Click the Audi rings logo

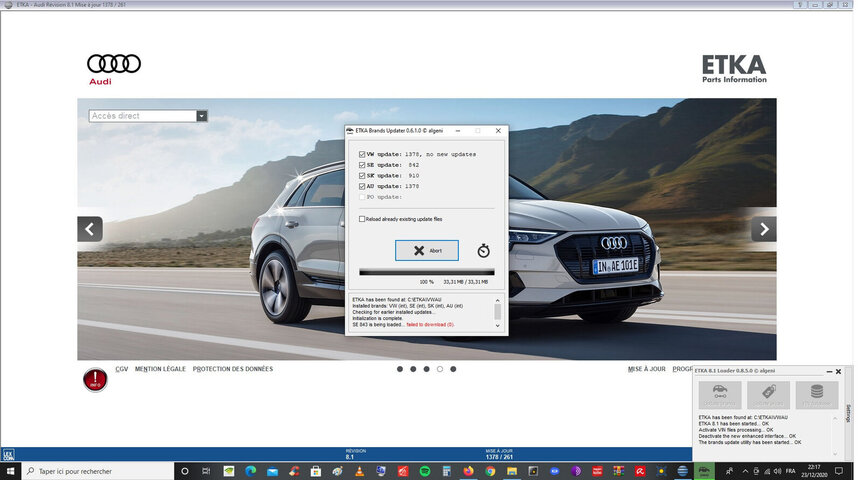(114, 64)
